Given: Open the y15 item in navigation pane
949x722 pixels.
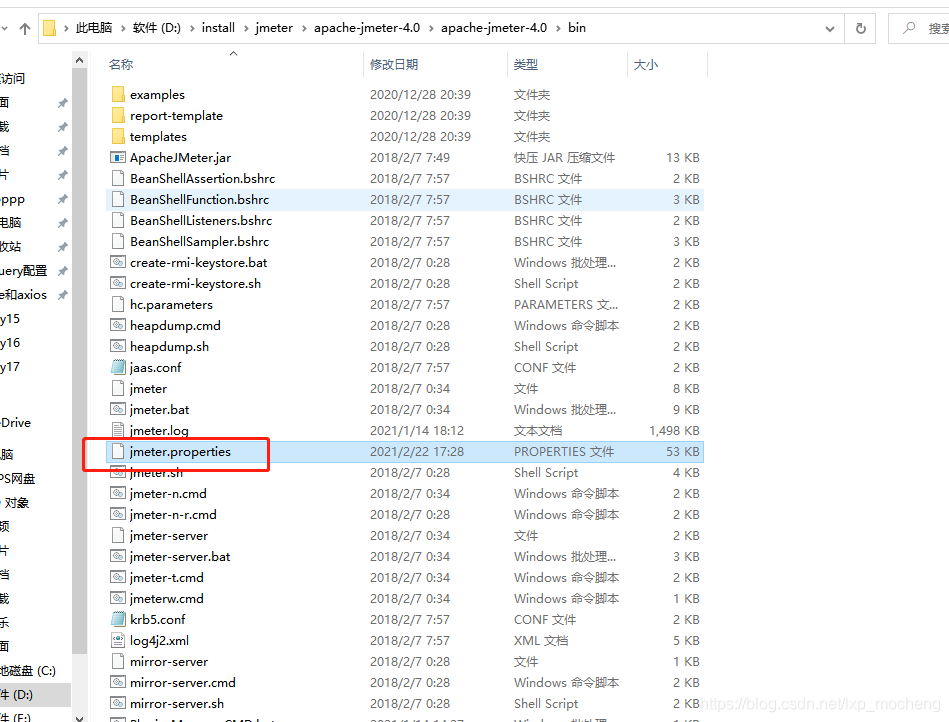Looking at the screenshot, I should pos(10,319).
